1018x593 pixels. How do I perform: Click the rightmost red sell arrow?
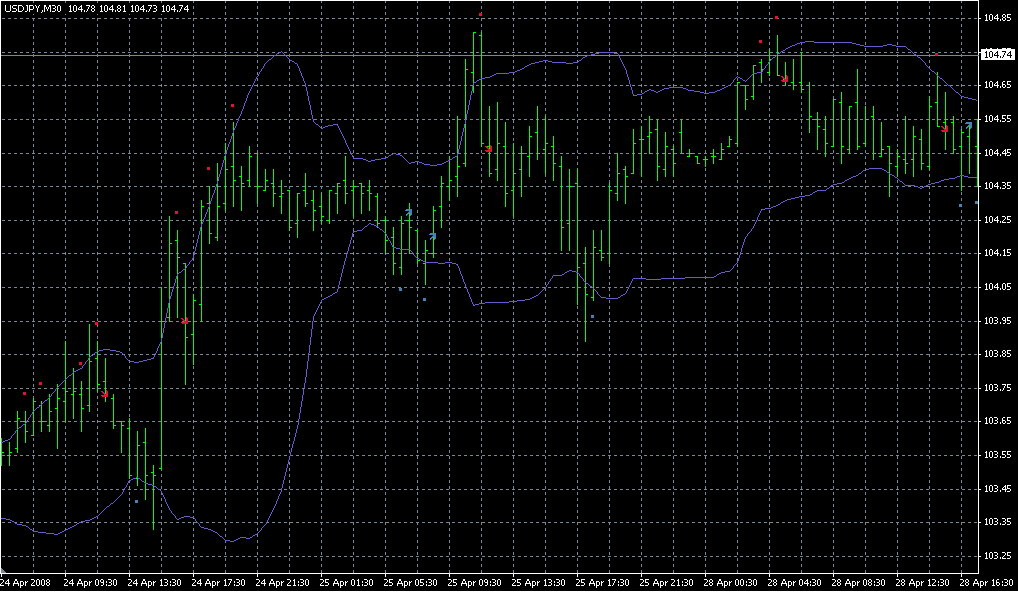(945, 128)
